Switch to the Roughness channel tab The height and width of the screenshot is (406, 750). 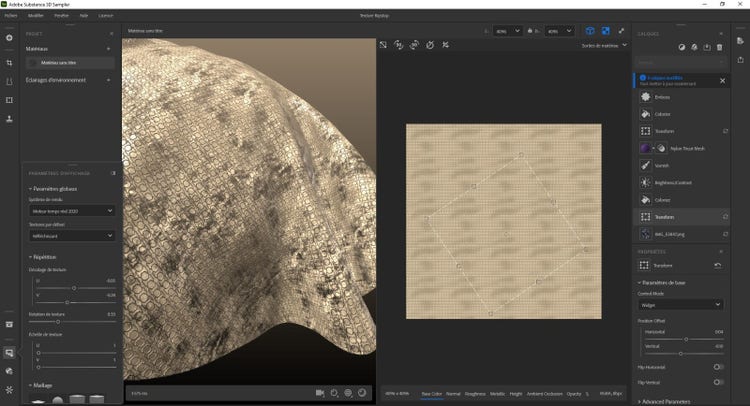coord(476,394)
